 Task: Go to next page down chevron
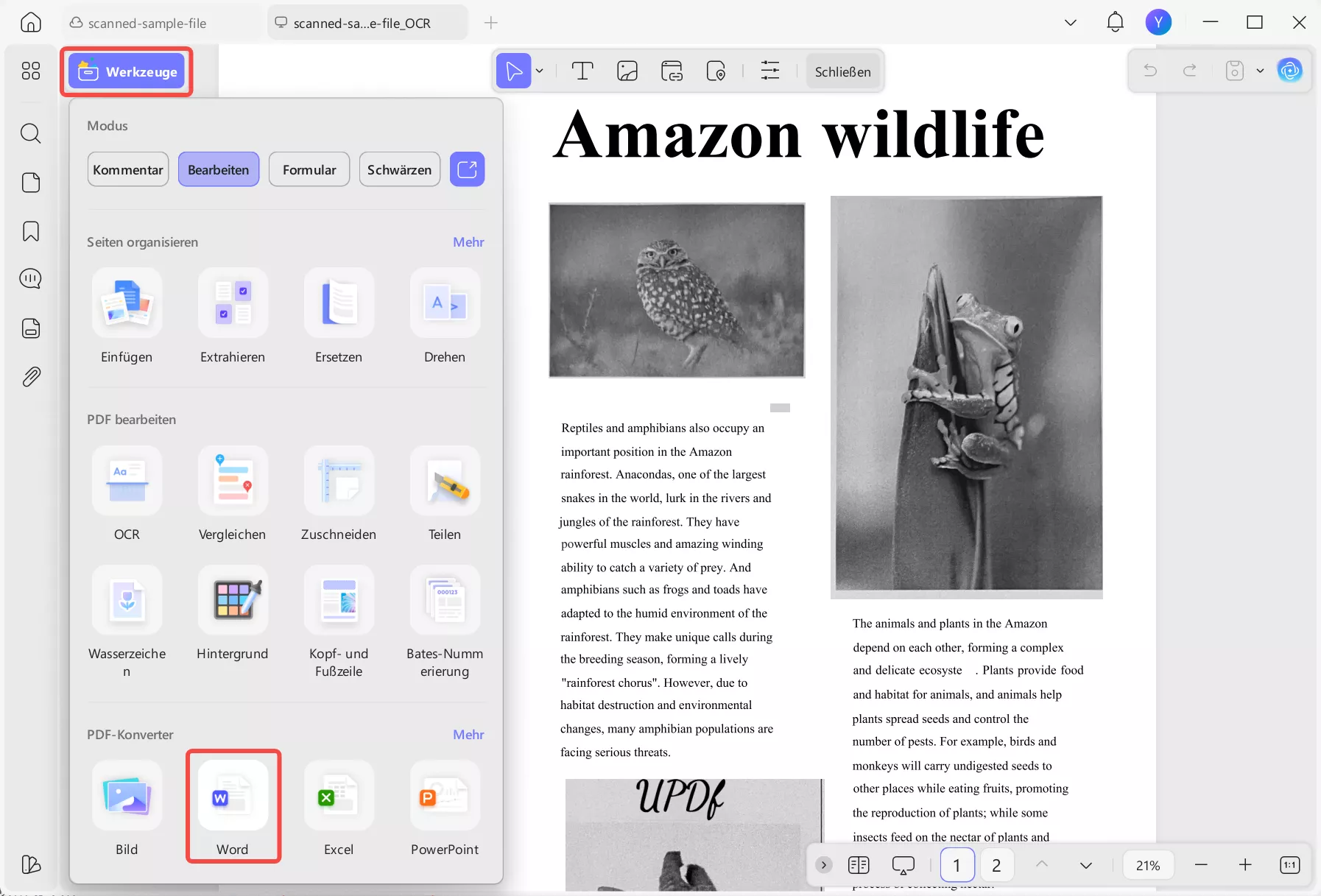coord(1086,865)
